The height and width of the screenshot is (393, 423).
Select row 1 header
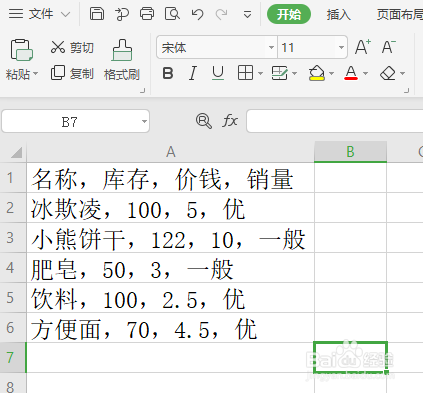tap(13, 177)
